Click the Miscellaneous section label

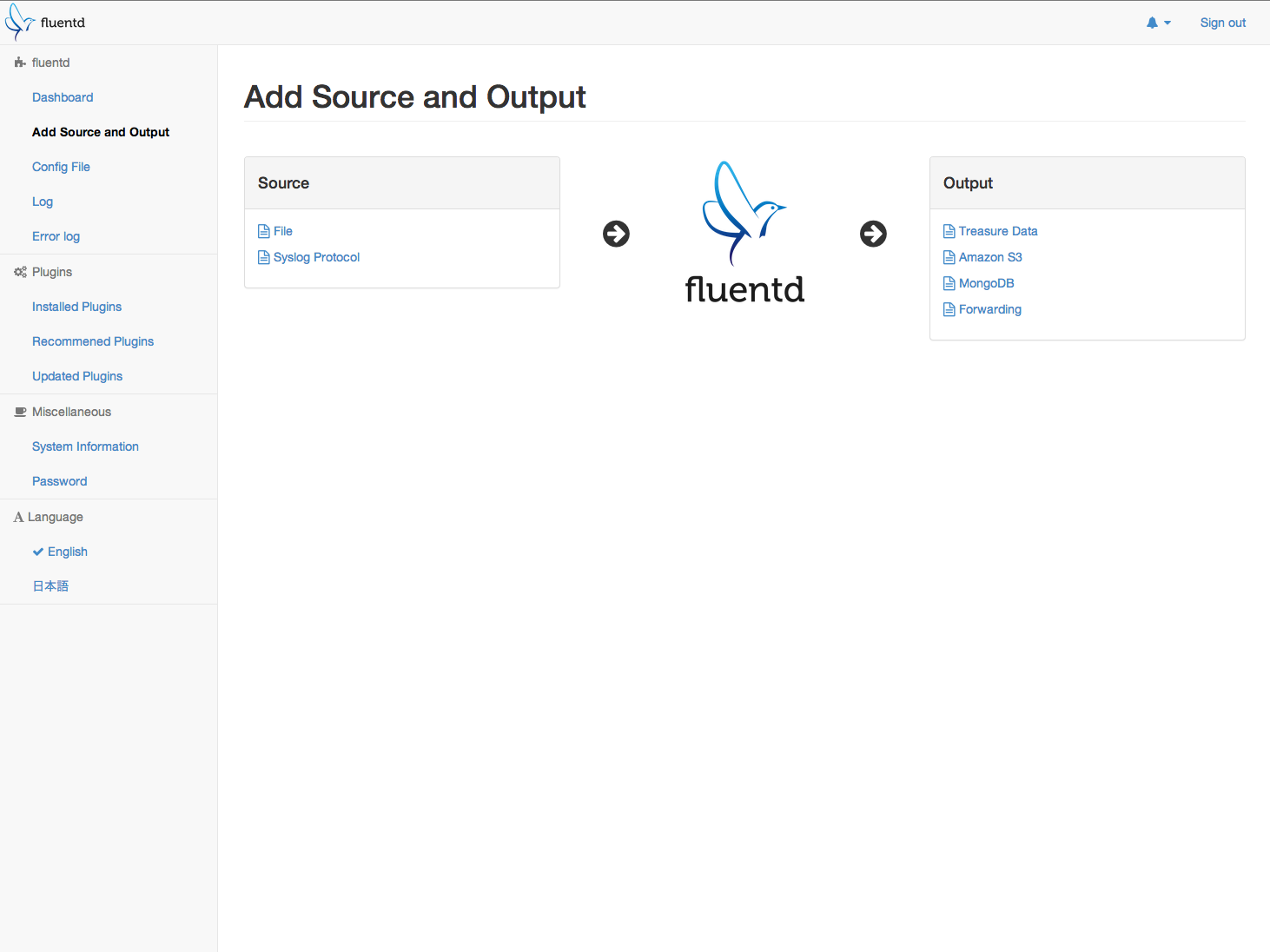pyautogui.click(x=71, y=412)
